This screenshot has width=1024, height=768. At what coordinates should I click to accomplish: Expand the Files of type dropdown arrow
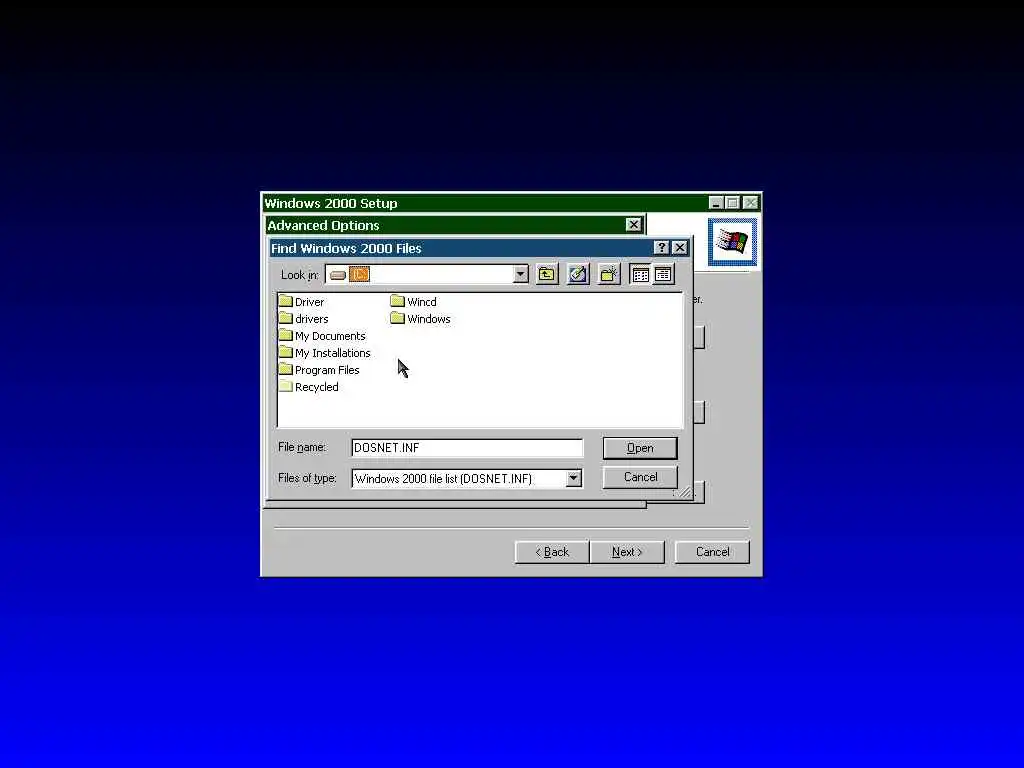[x=573, y=478]
